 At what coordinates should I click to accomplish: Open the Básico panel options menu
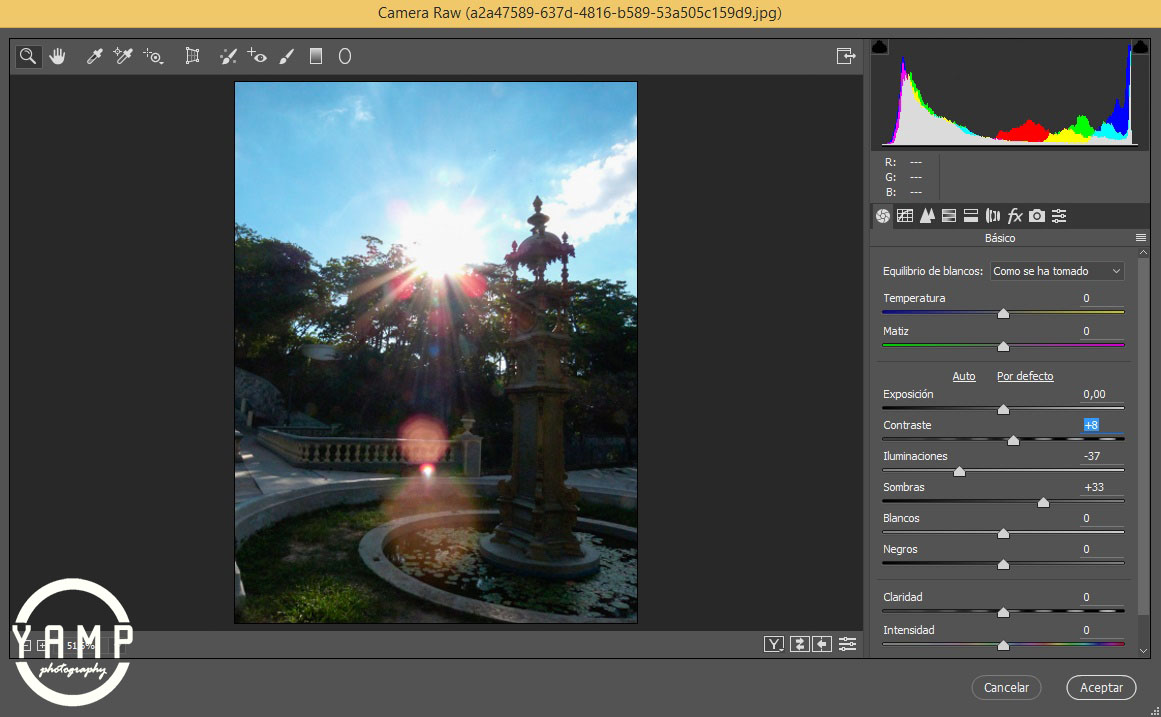1141,238
